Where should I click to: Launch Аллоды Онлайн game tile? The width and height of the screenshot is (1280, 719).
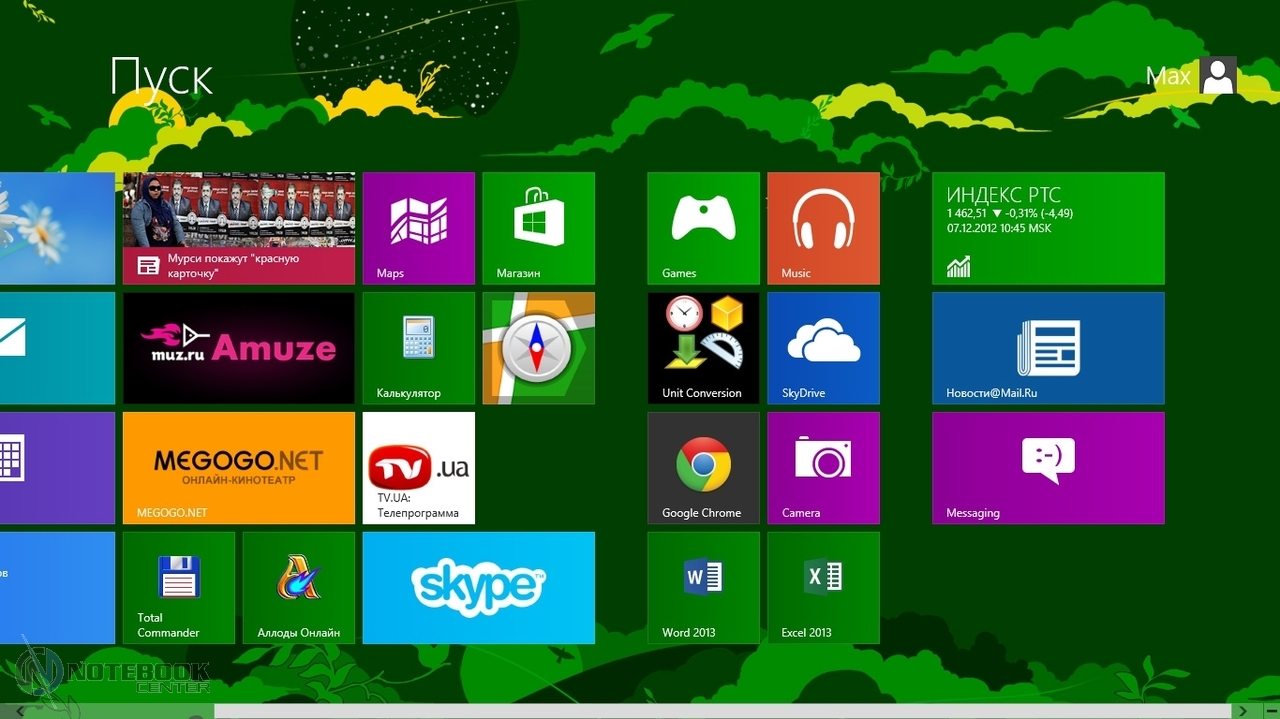(298, 588)
